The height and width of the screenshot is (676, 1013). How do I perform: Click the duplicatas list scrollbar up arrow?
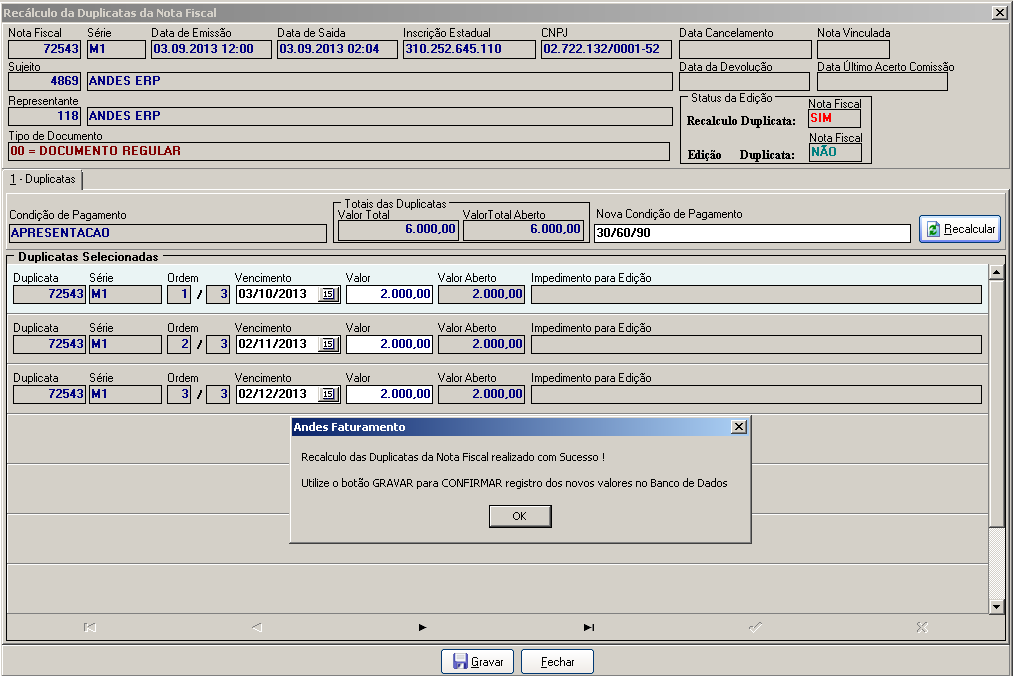click(x=996, y=272)
